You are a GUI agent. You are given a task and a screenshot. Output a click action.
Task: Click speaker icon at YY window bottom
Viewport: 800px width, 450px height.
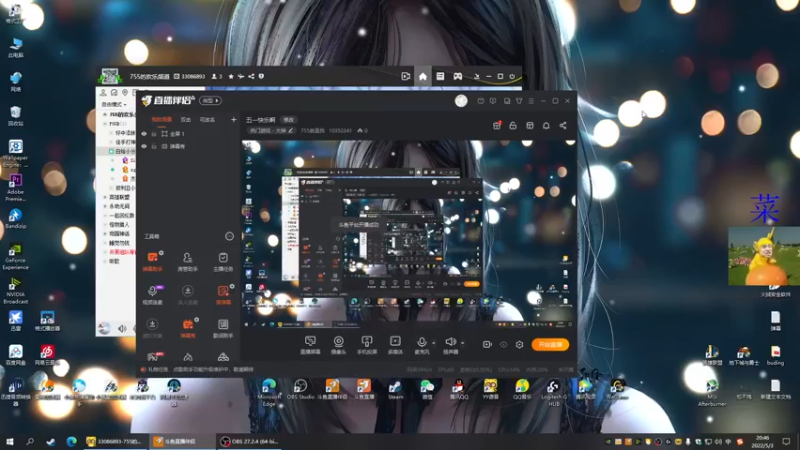122,329
